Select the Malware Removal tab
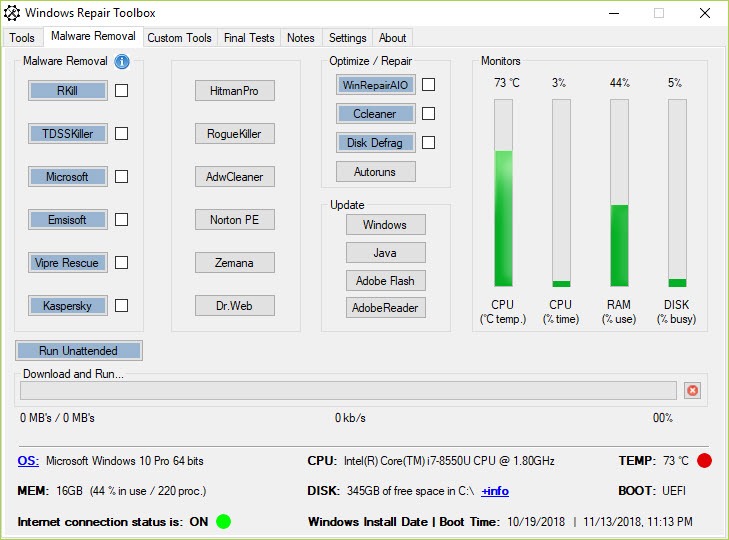729x540 pixels. pyautogui.click(x=93, y=36)
